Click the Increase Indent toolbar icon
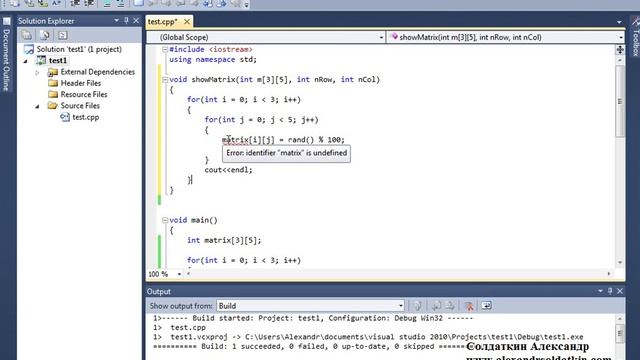The image size is (640, 360). (x=89, y=3)
